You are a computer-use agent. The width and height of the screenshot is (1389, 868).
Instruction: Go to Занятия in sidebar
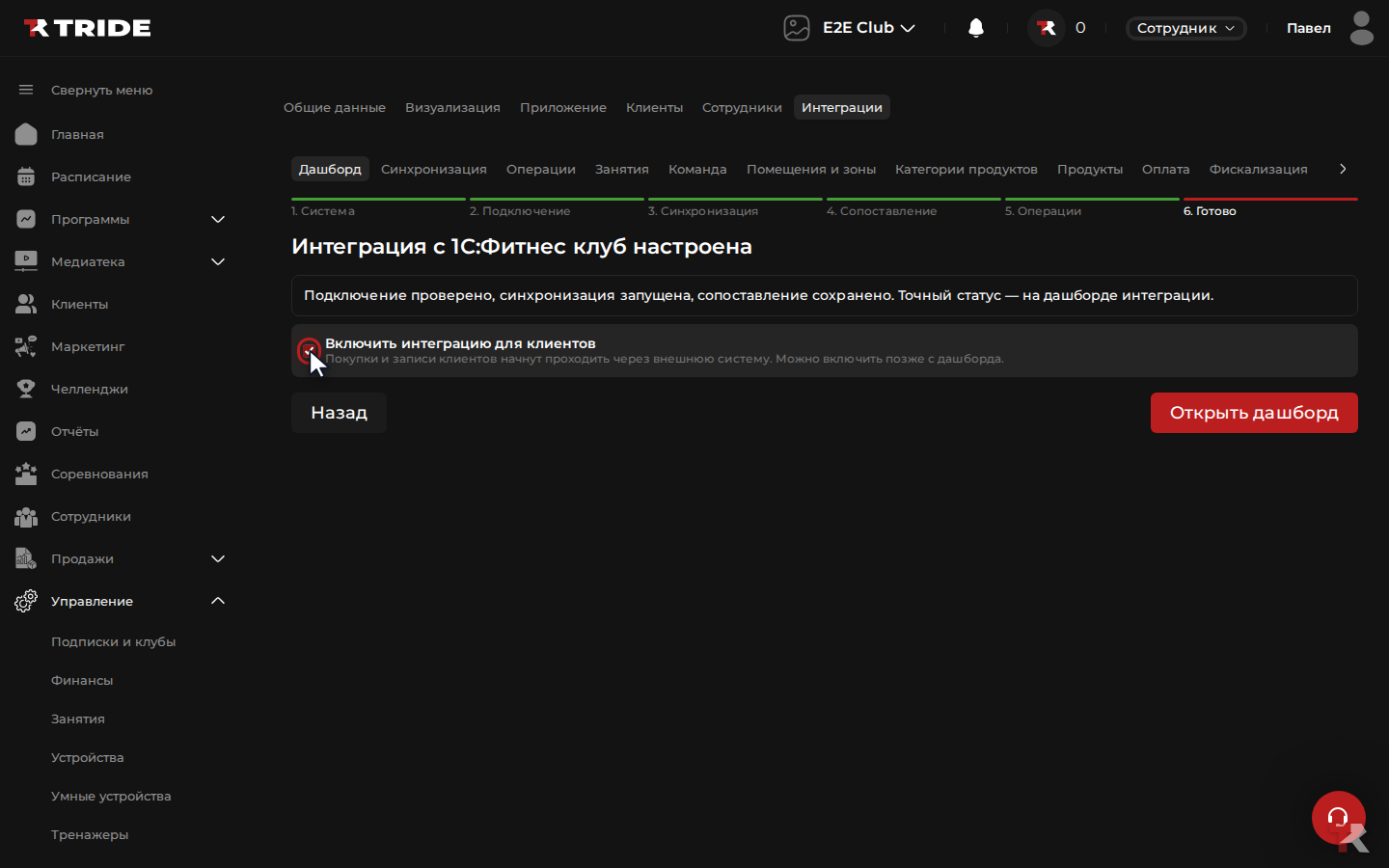point(78,719)
